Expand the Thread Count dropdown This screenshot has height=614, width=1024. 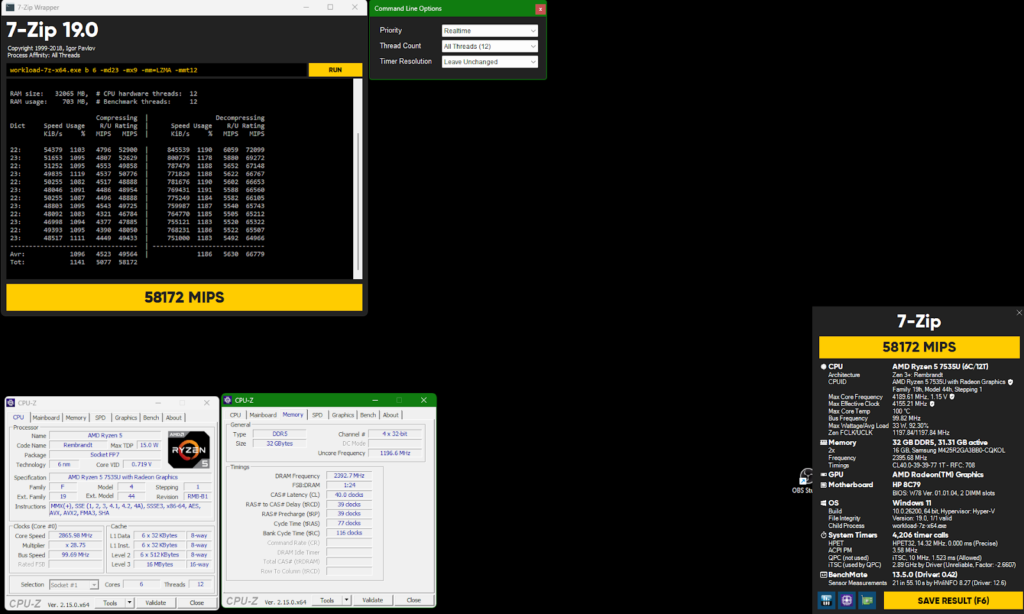point(490,46)
